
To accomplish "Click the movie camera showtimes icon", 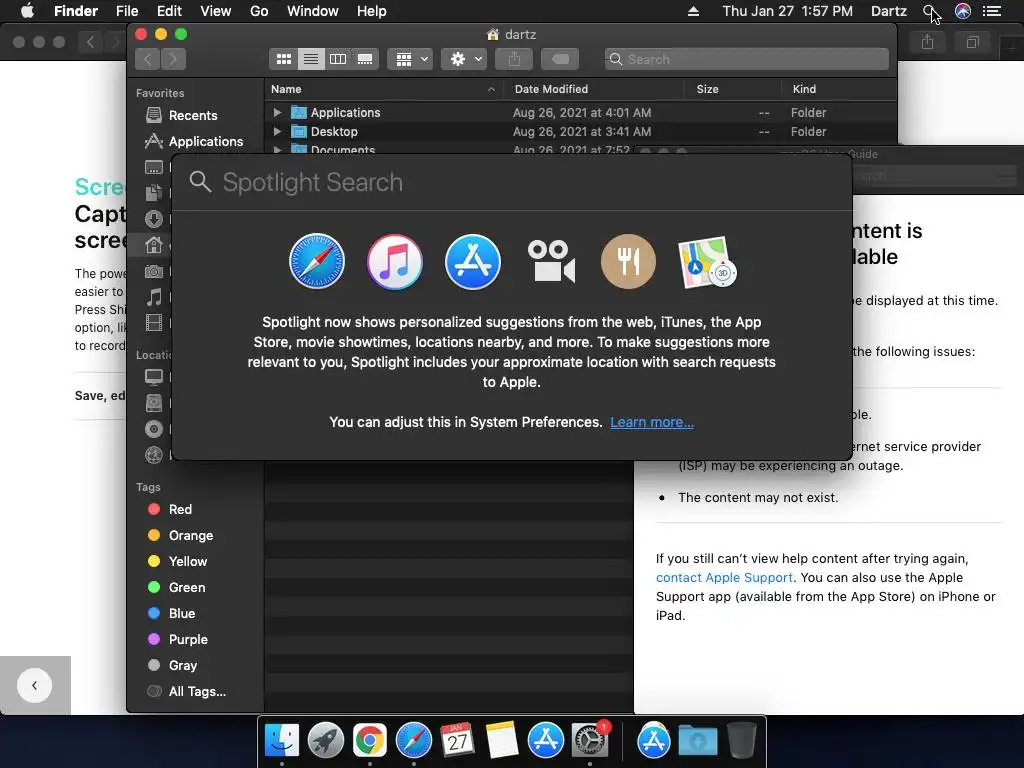I will [x=551, y=261].
